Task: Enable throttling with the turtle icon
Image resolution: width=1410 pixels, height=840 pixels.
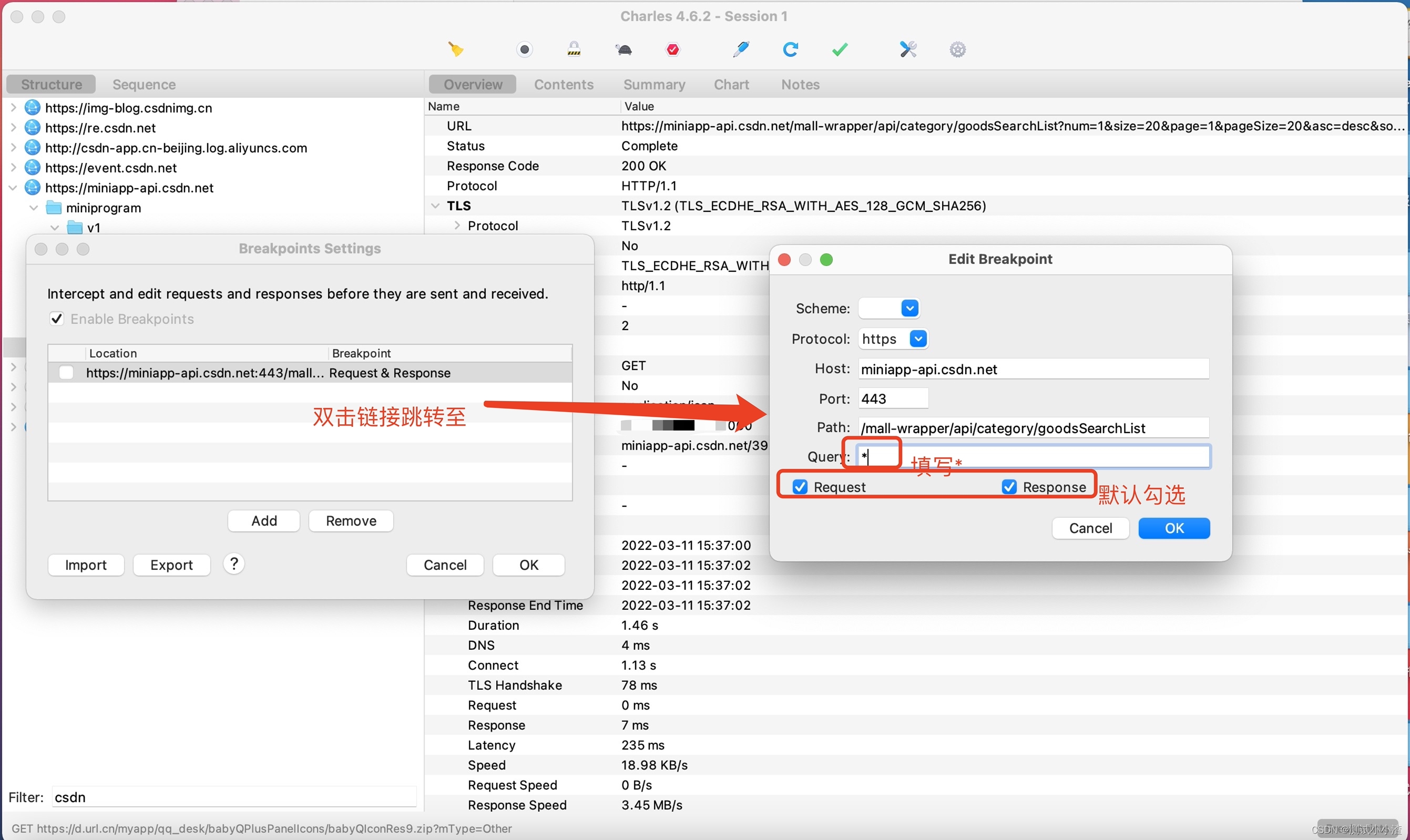Action: (624, 50)
